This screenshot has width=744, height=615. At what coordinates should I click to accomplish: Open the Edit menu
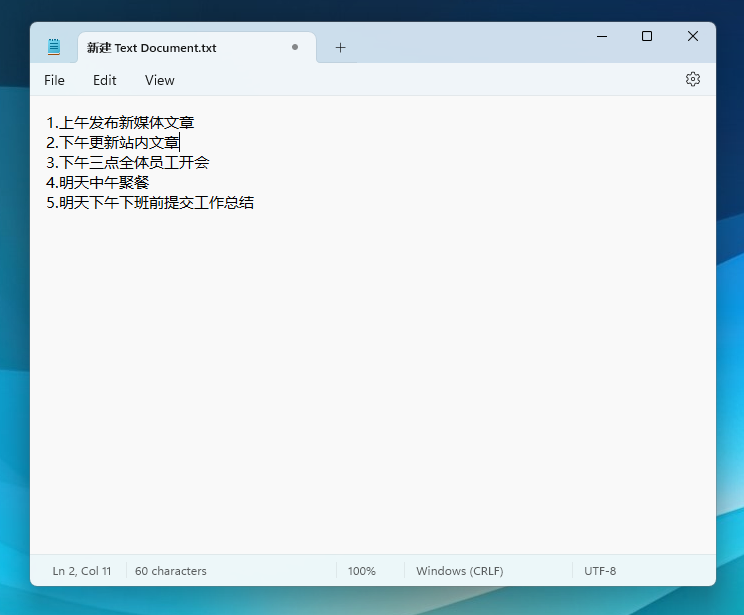pos(104,80)
